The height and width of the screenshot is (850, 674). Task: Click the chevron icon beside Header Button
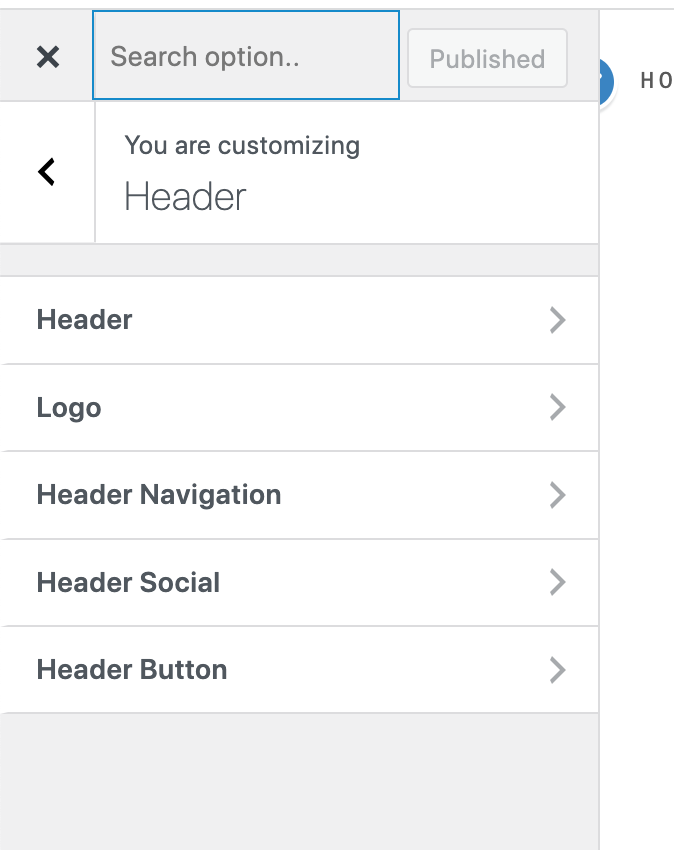(557, 670)
